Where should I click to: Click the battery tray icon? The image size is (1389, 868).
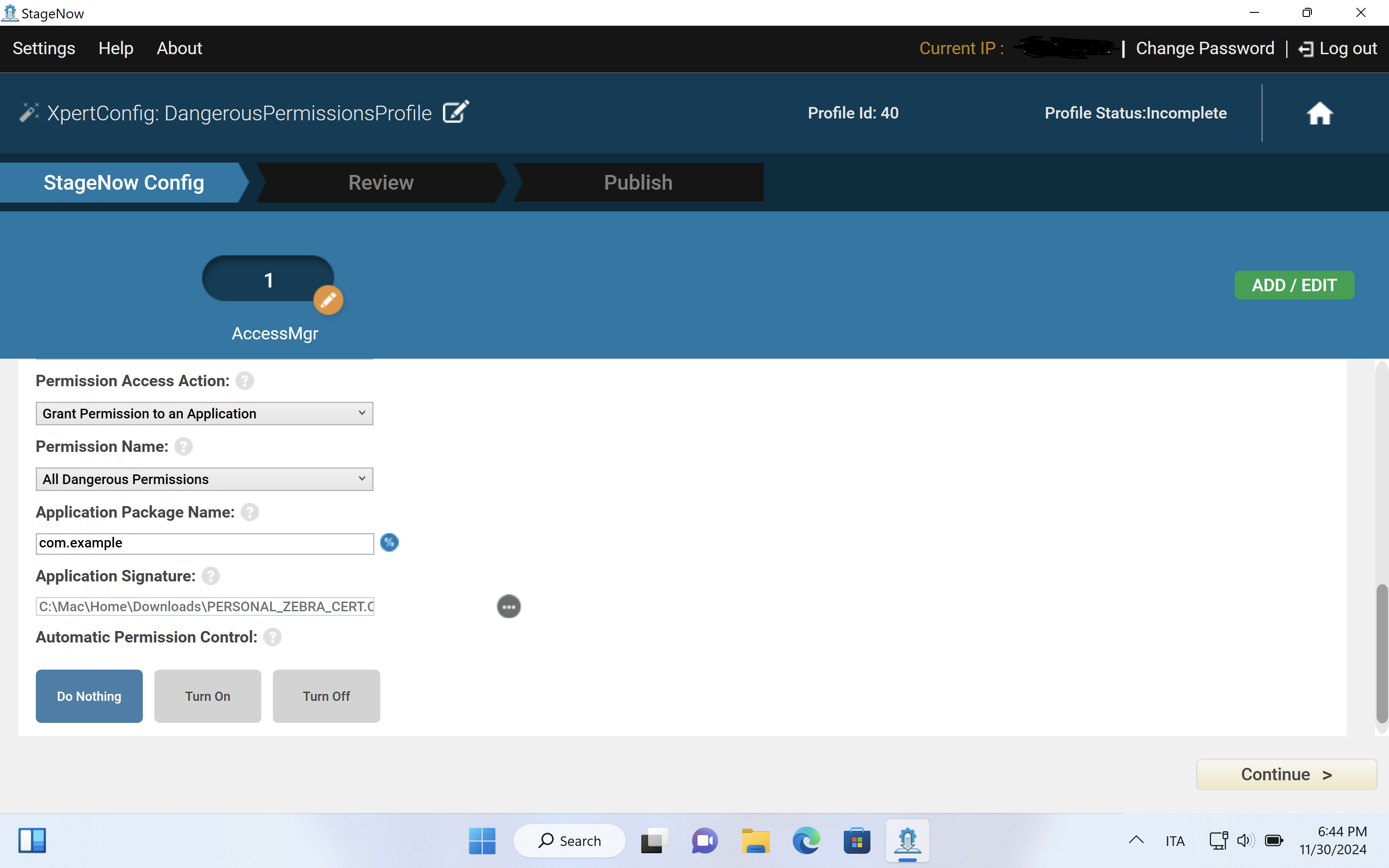point(1274,840)
